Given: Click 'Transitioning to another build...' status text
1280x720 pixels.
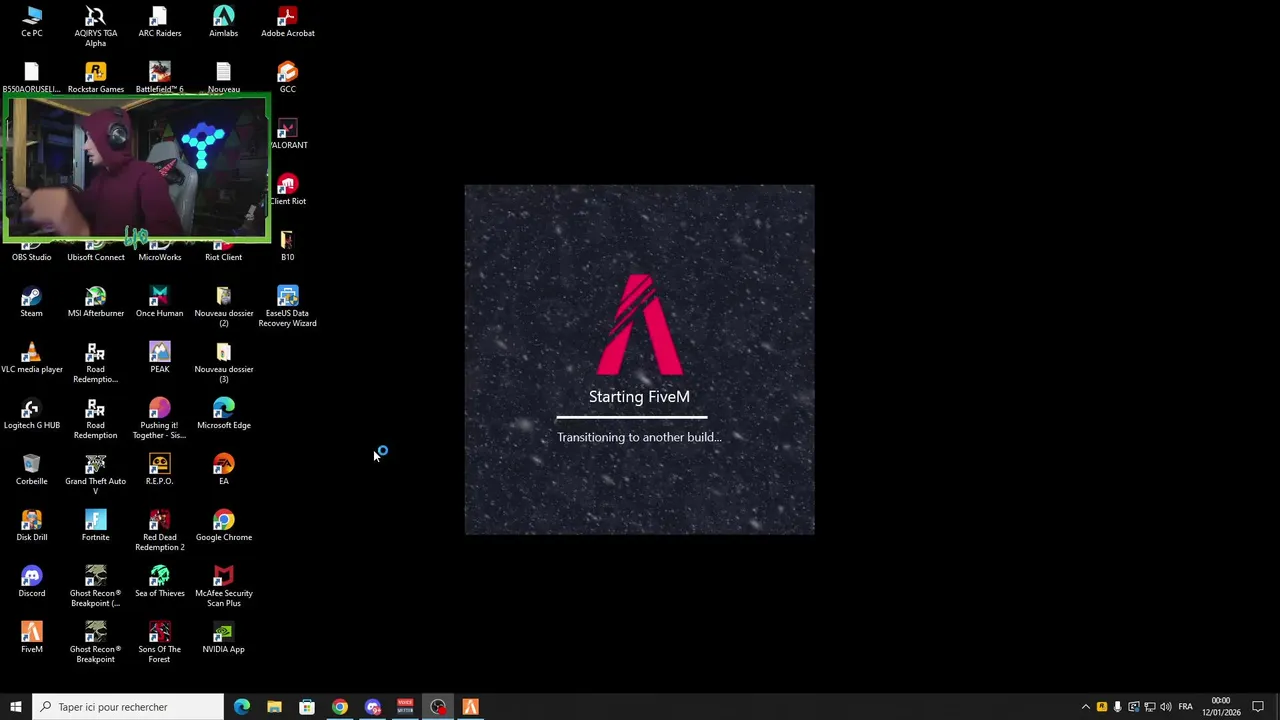Looking at the screenshot, I should coord(639,437).
